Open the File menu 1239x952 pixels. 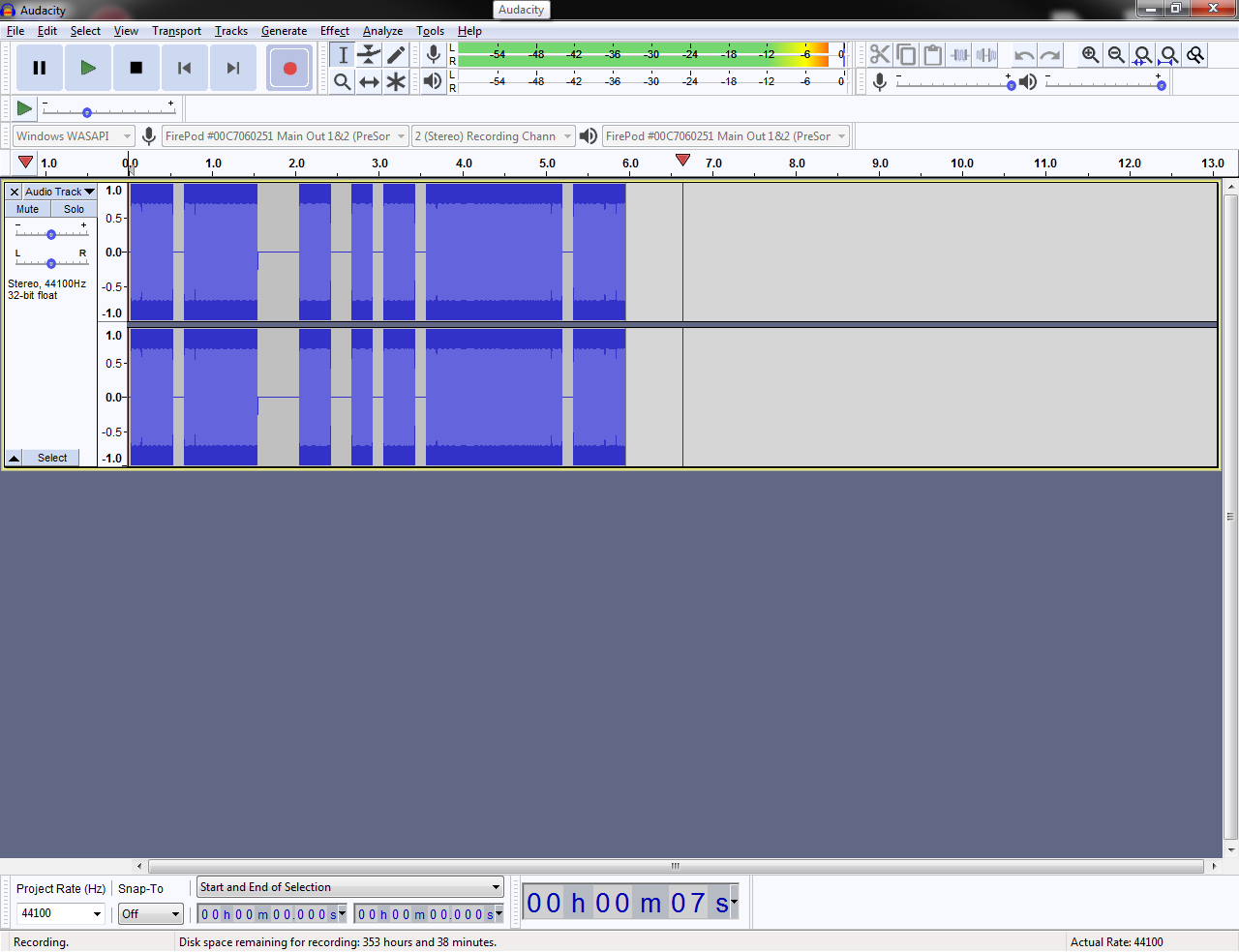[x=15, y=31]
